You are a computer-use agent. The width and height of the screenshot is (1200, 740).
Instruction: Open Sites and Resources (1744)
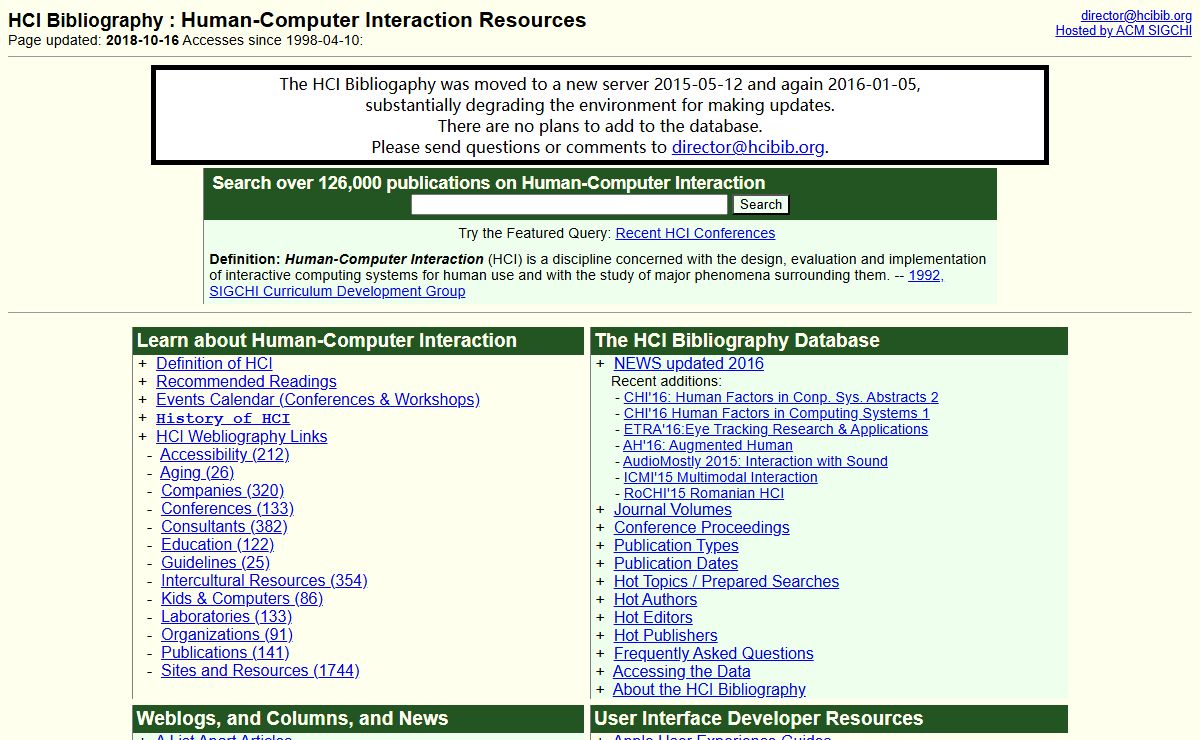[x=260, y=671]
